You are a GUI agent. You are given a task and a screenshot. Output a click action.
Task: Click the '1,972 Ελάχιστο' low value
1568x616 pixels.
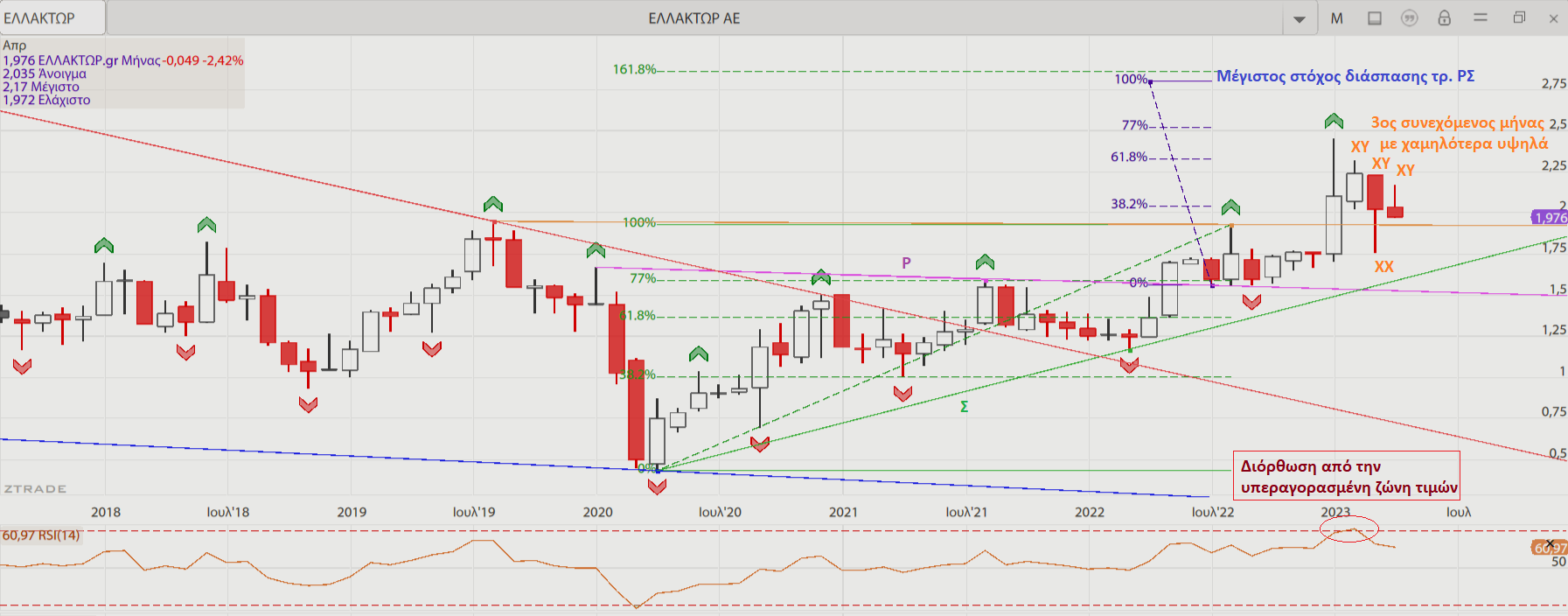coord(46,100)
